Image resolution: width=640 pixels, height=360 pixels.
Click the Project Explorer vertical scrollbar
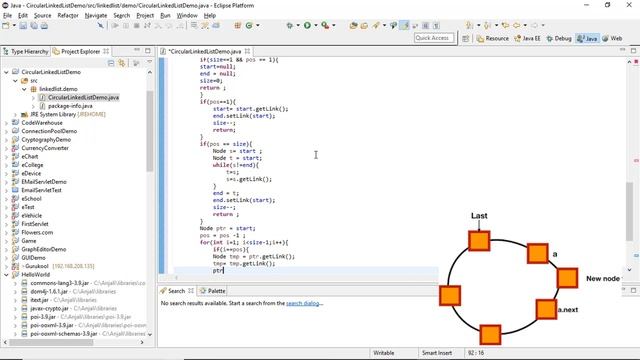[150, 131]
